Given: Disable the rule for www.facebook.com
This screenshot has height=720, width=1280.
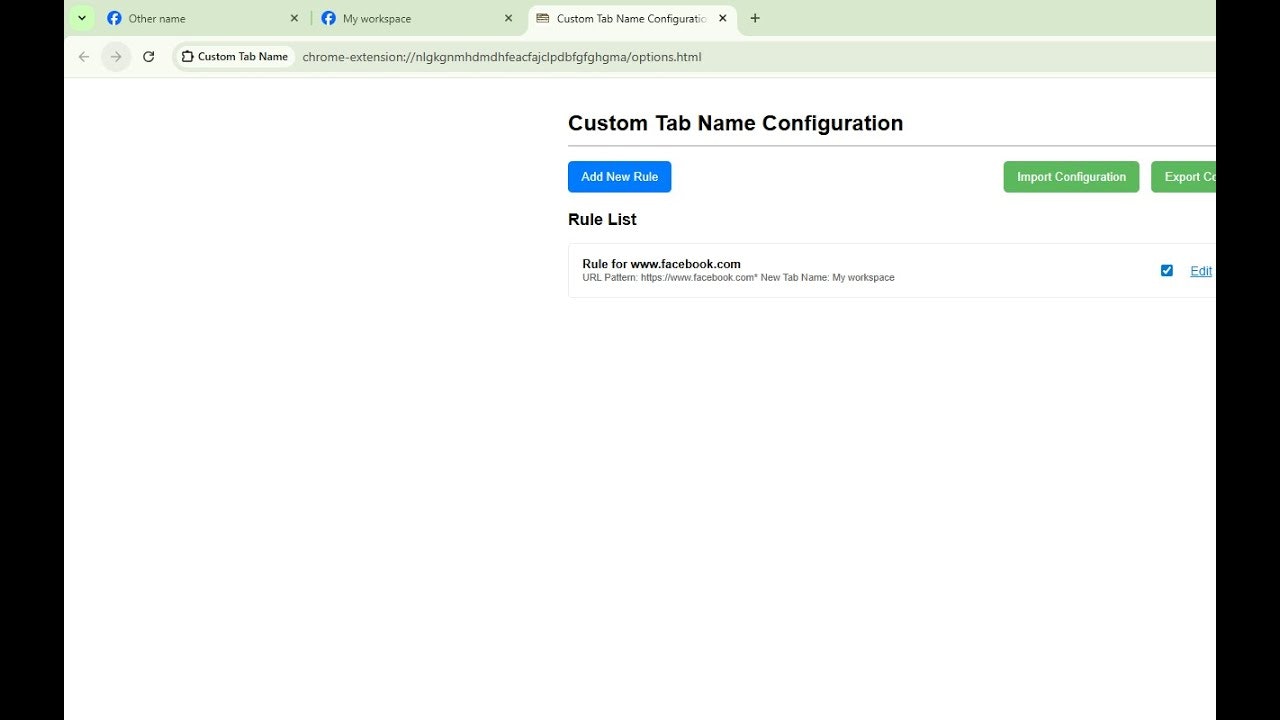Looking at the screenshot, I should pyautogui.click(x=1166, y=269).
